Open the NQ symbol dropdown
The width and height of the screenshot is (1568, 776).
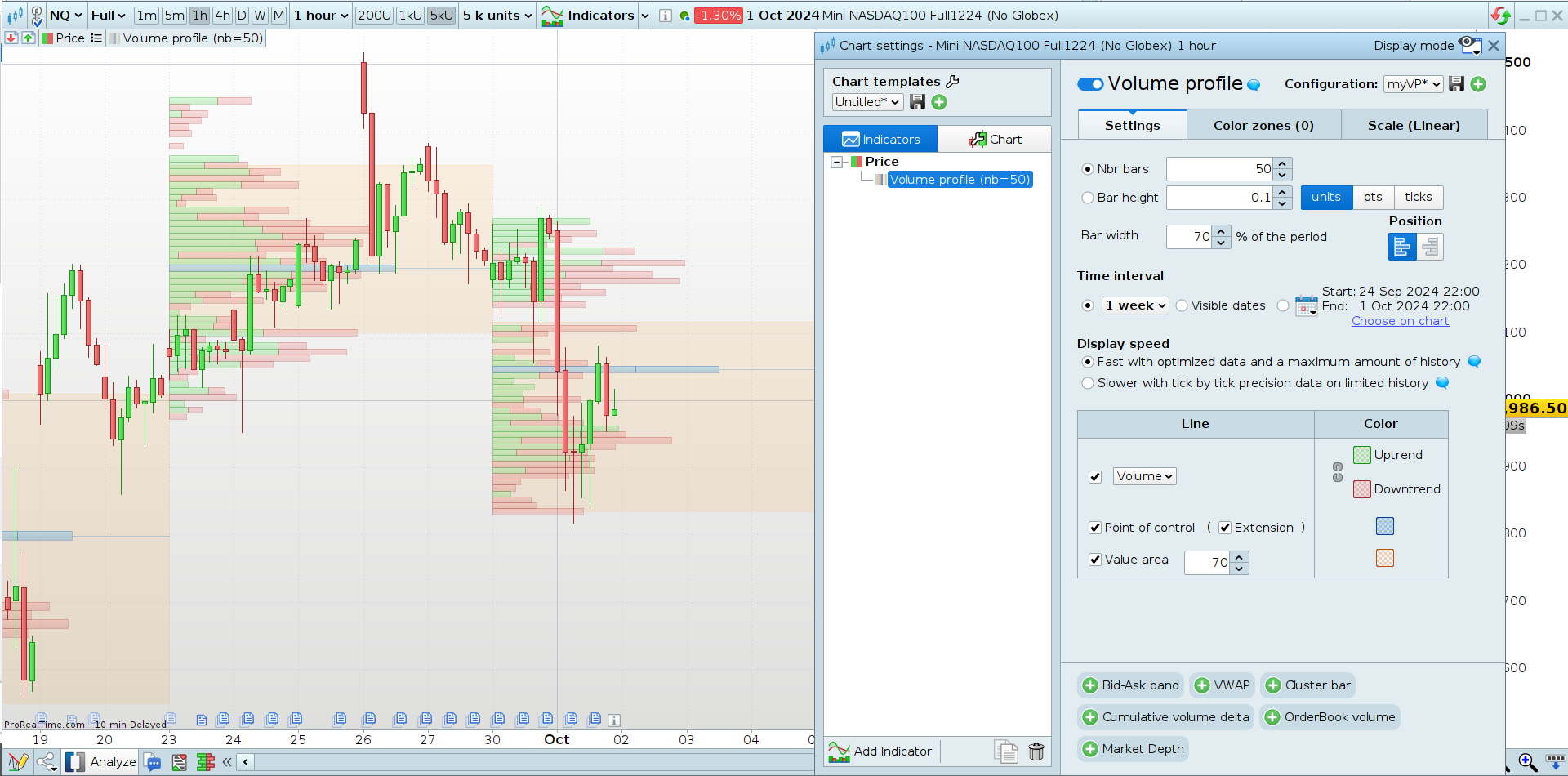(65, 16)
